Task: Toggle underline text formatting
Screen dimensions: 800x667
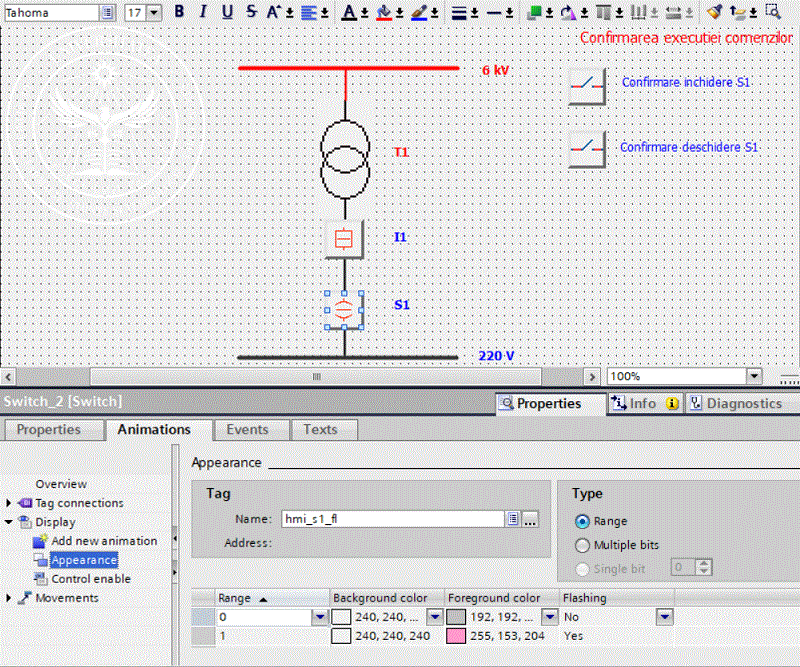Action: click(x=227, y=12)
